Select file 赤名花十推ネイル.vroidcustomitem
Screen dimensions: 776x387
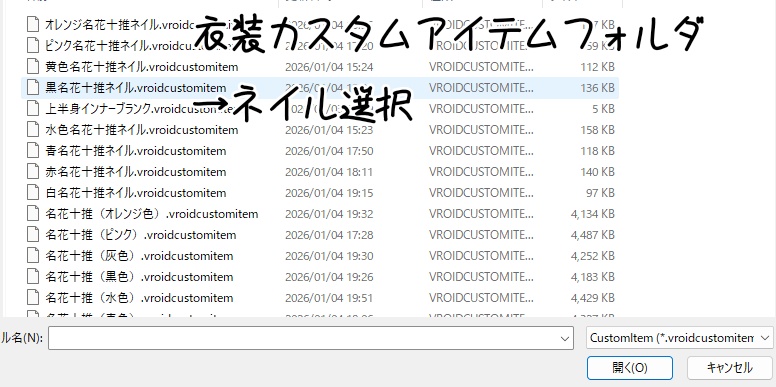(x=136, y=172)
